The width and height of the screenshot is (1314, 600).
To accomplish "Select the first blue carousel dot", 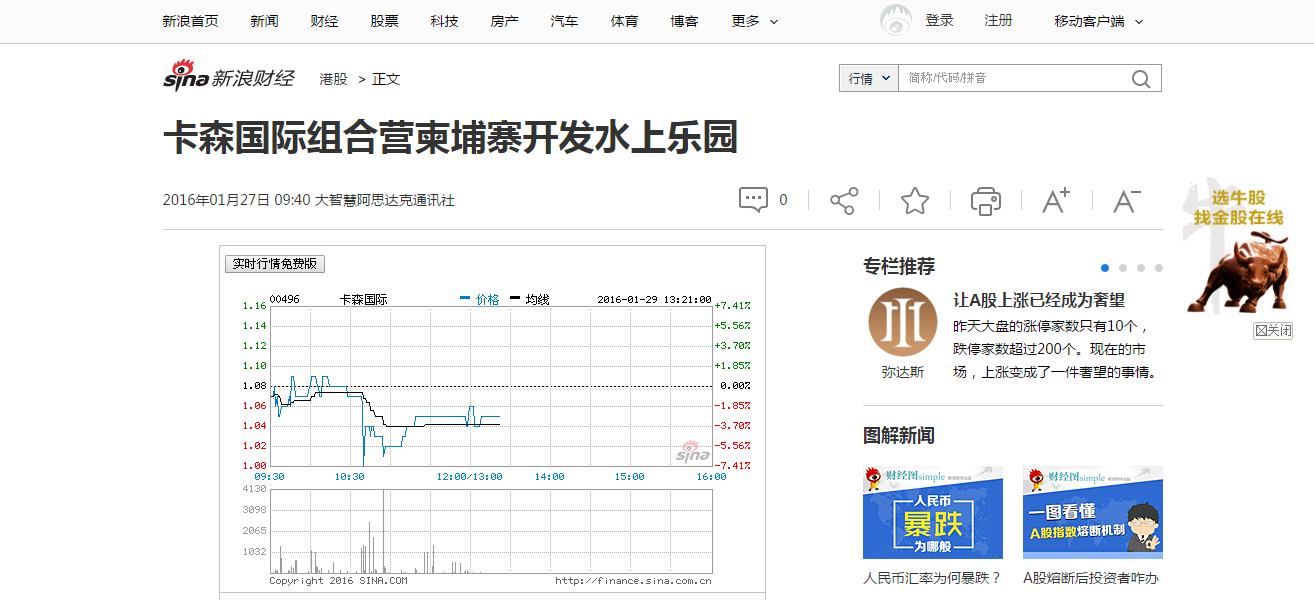I will 1105,268.
